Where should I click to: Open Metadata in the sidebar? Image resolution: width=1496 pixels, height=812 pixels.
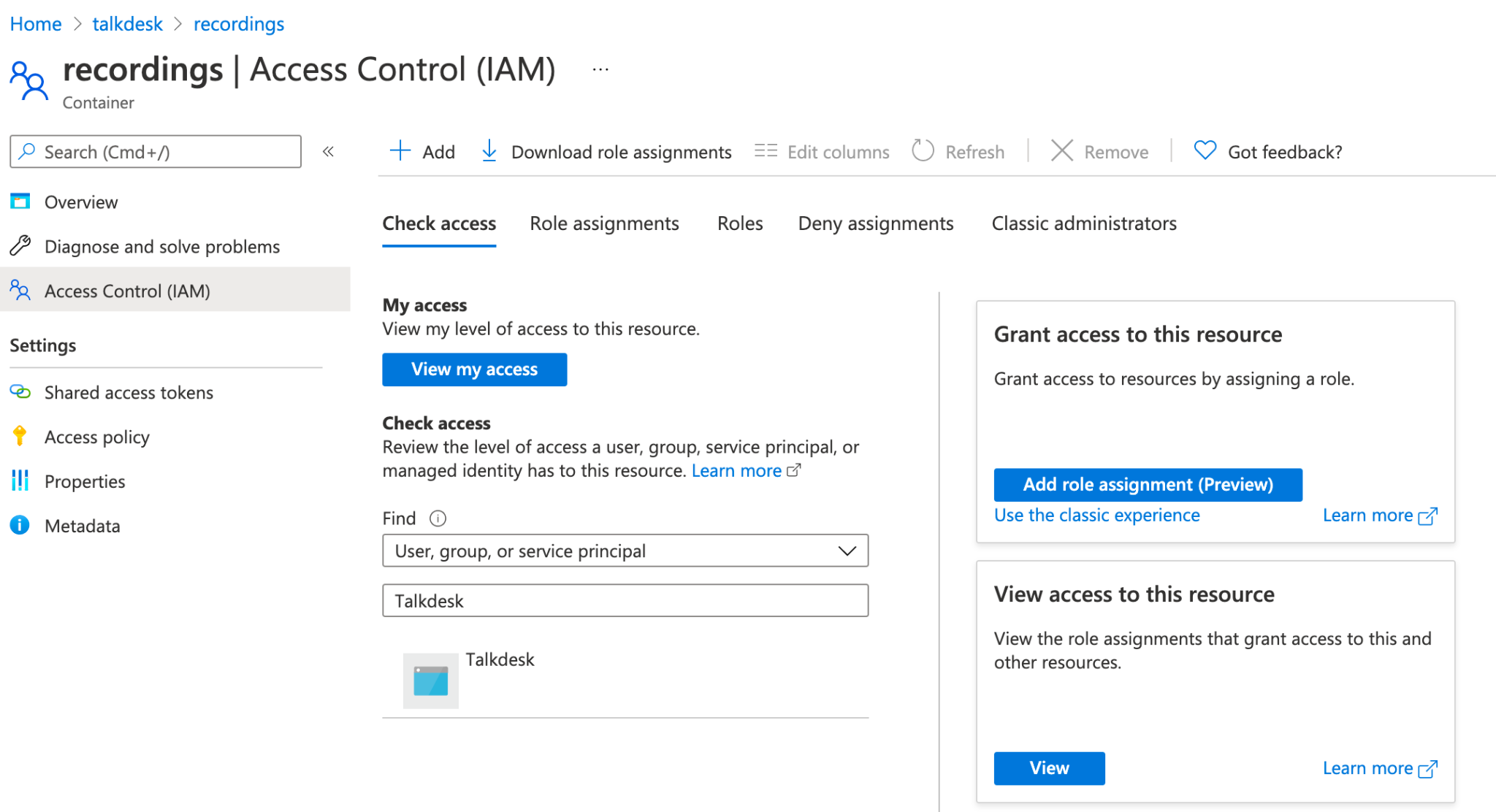(x=175, y=526)
